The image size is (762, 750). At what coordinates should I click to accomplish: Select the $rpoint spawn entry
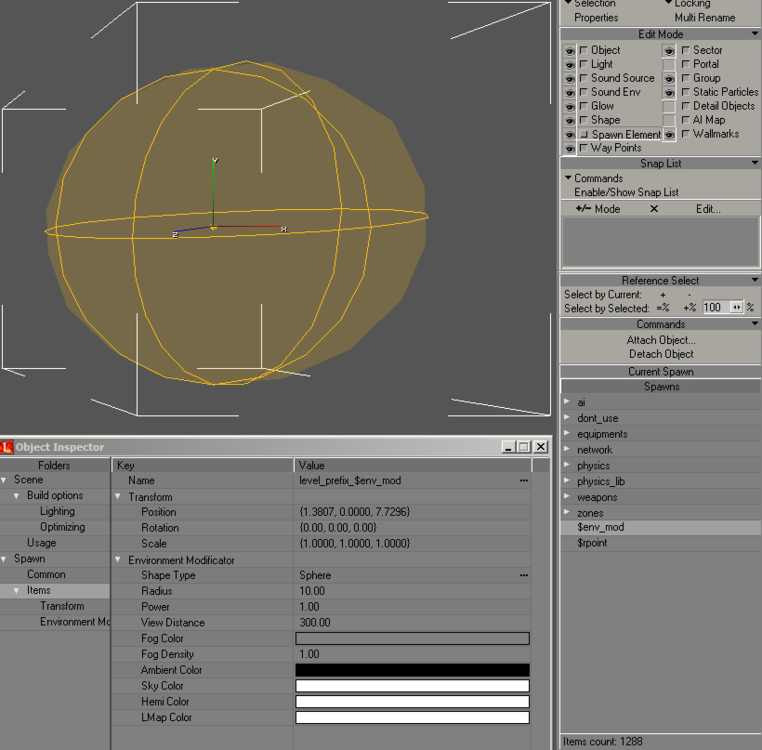pos(592,543)
